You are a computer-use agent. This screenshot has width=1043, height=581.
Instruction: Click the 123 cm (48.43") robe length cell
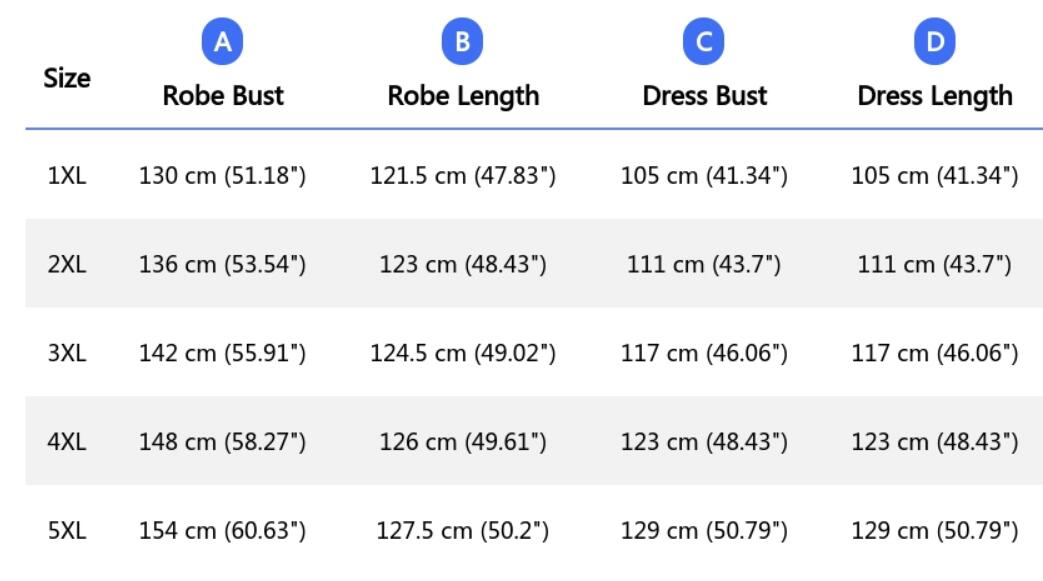tap(463, 264)
